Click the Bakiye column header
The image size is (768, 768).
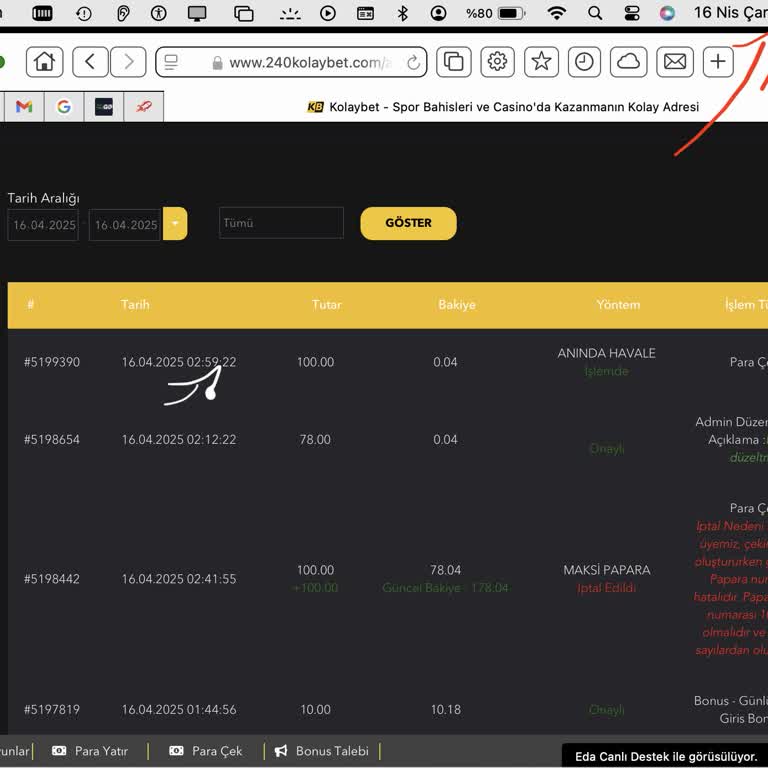(x=457, y=305)
